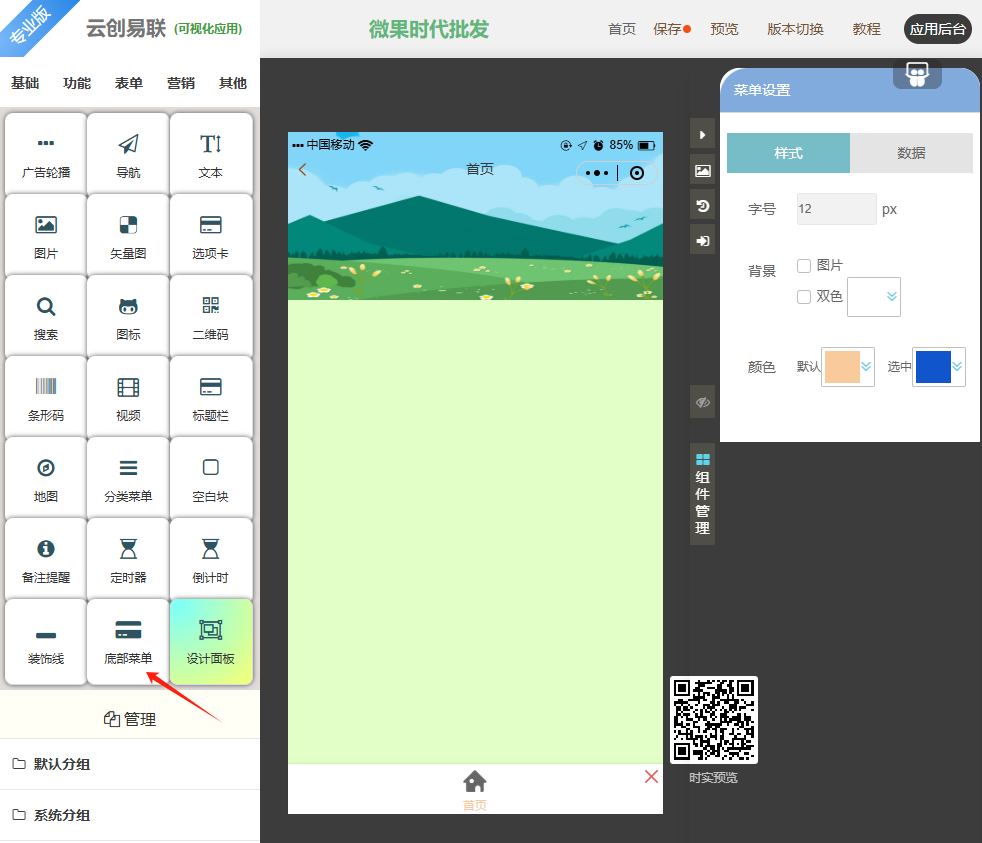The width and height of the screenshot is (982, 843).
Task: Click the 字号 font size input field
Action: tap(836, 210)
